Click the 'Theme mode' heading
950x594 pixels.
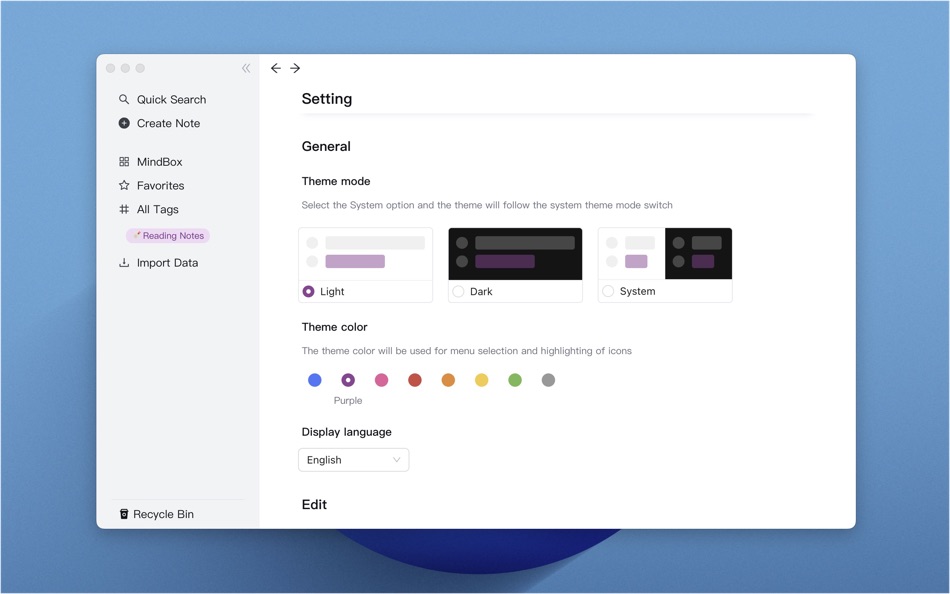[336, 181]
